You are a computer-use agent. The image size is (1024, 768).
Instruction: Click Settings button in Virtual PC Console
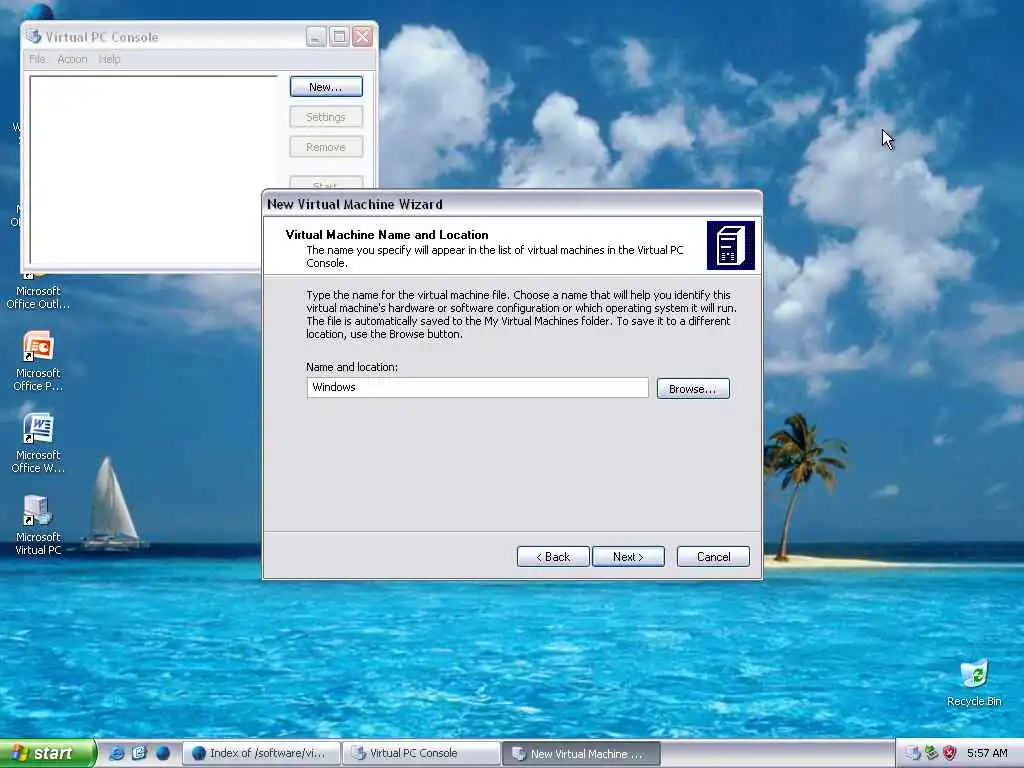pos(326,117)
